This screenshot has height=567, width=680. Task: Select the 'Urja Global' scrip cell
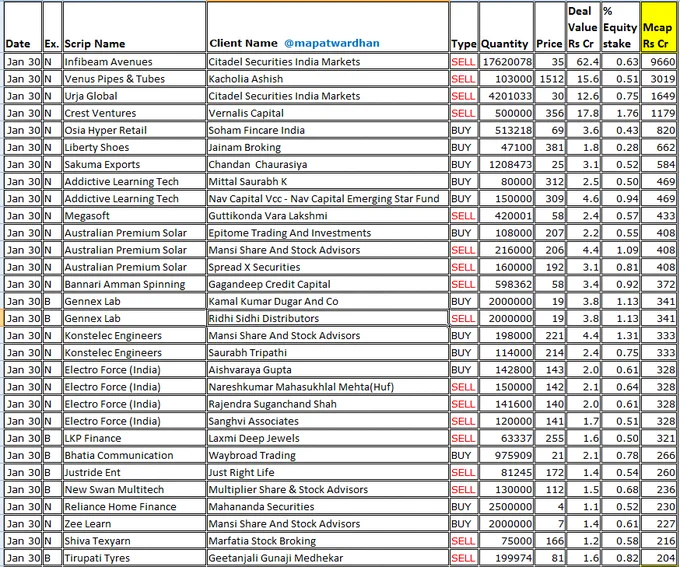[x=134, y=96]
